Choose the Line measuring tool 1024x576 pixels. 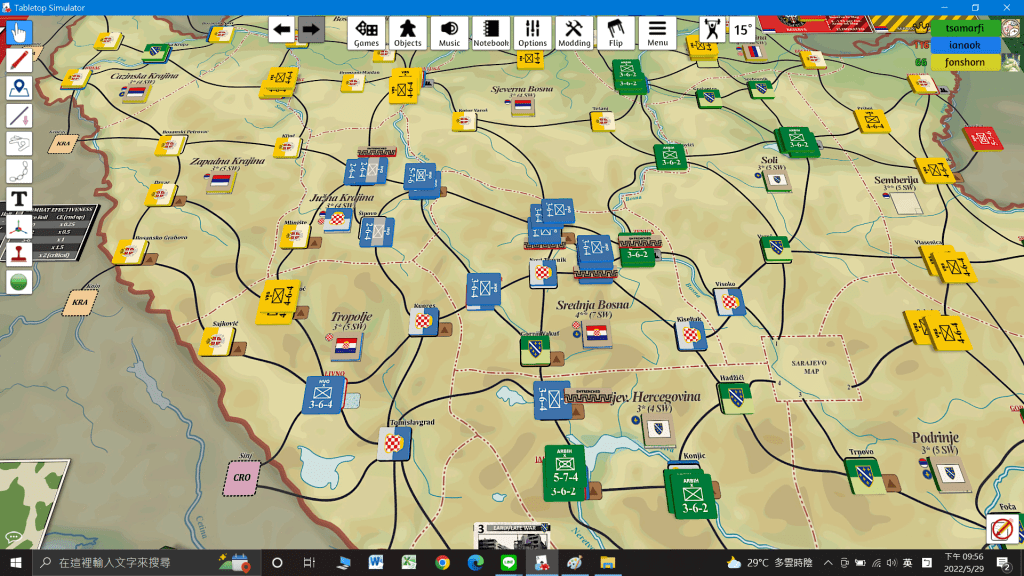pyautogui.click(x=19, y=116)
